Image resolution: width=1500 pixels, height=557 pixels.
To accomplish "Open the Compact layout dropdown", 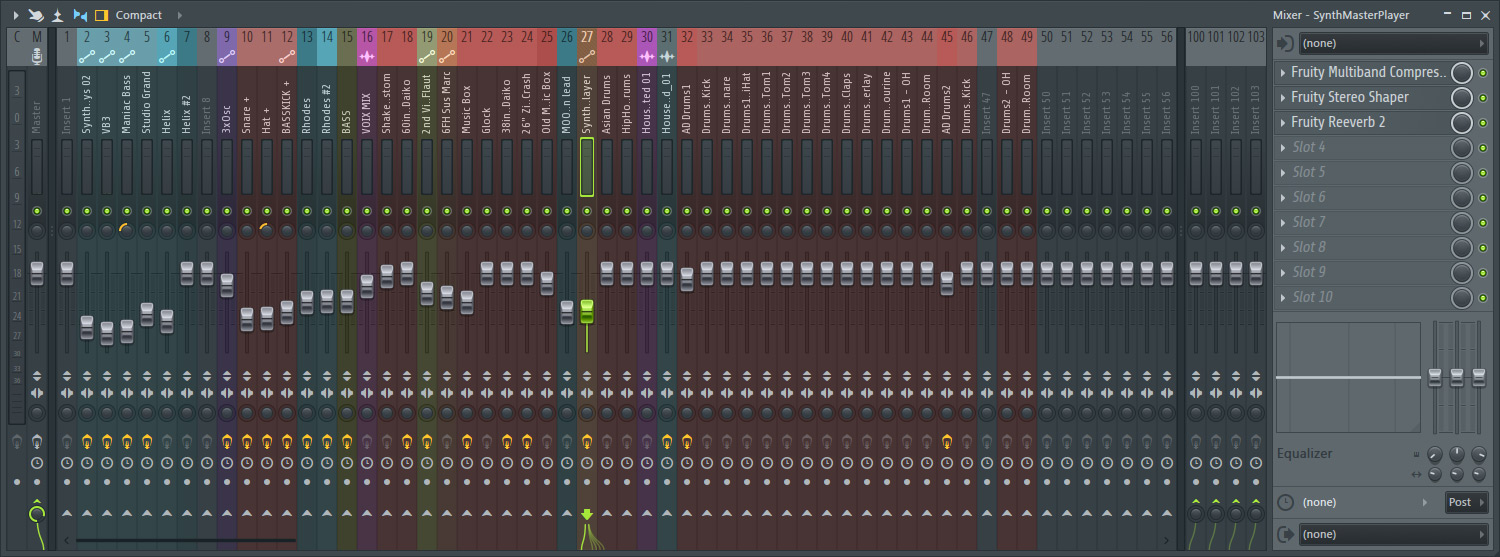I will 139,15.
